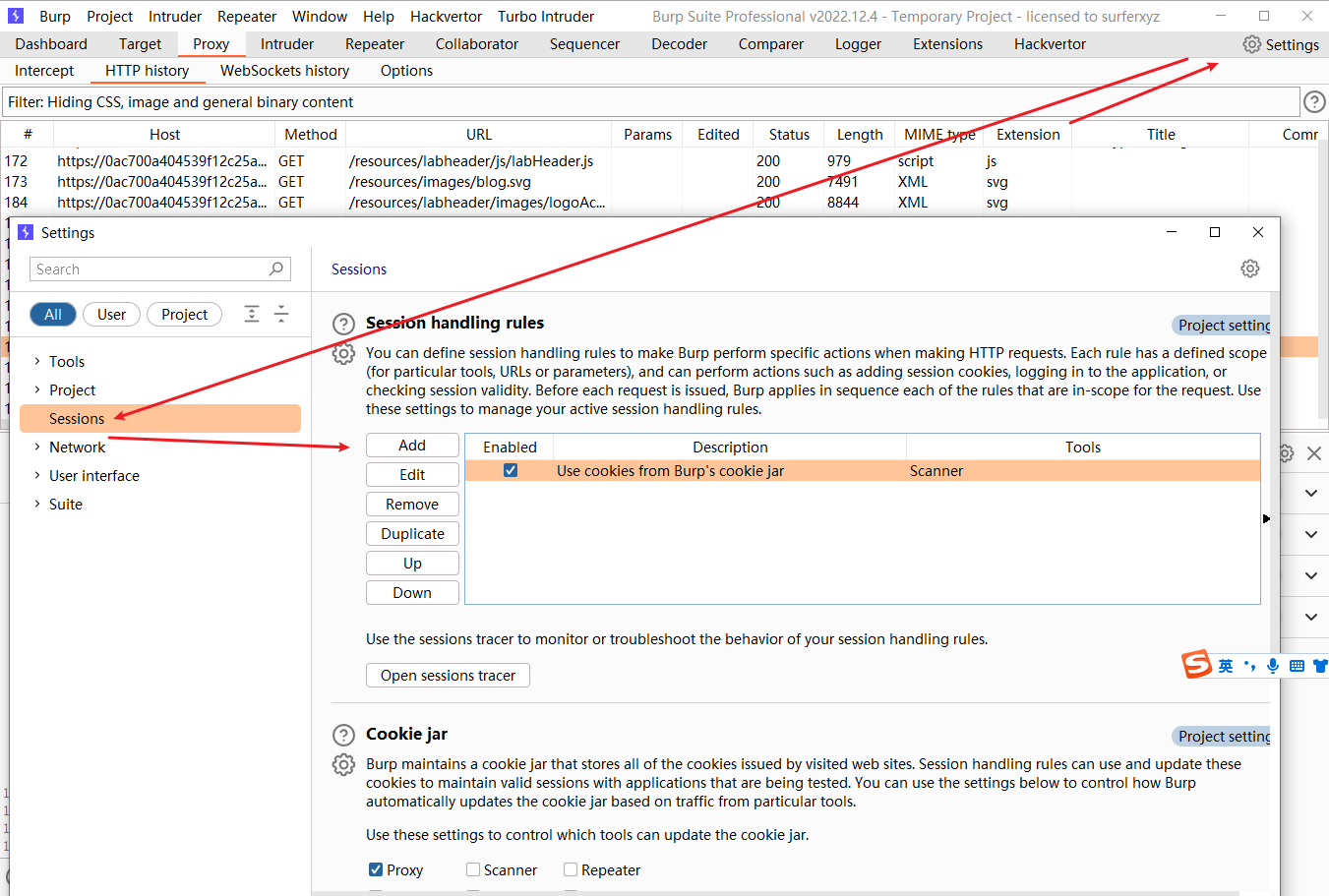Open help for the Cookie jar section

pos(343,735)
